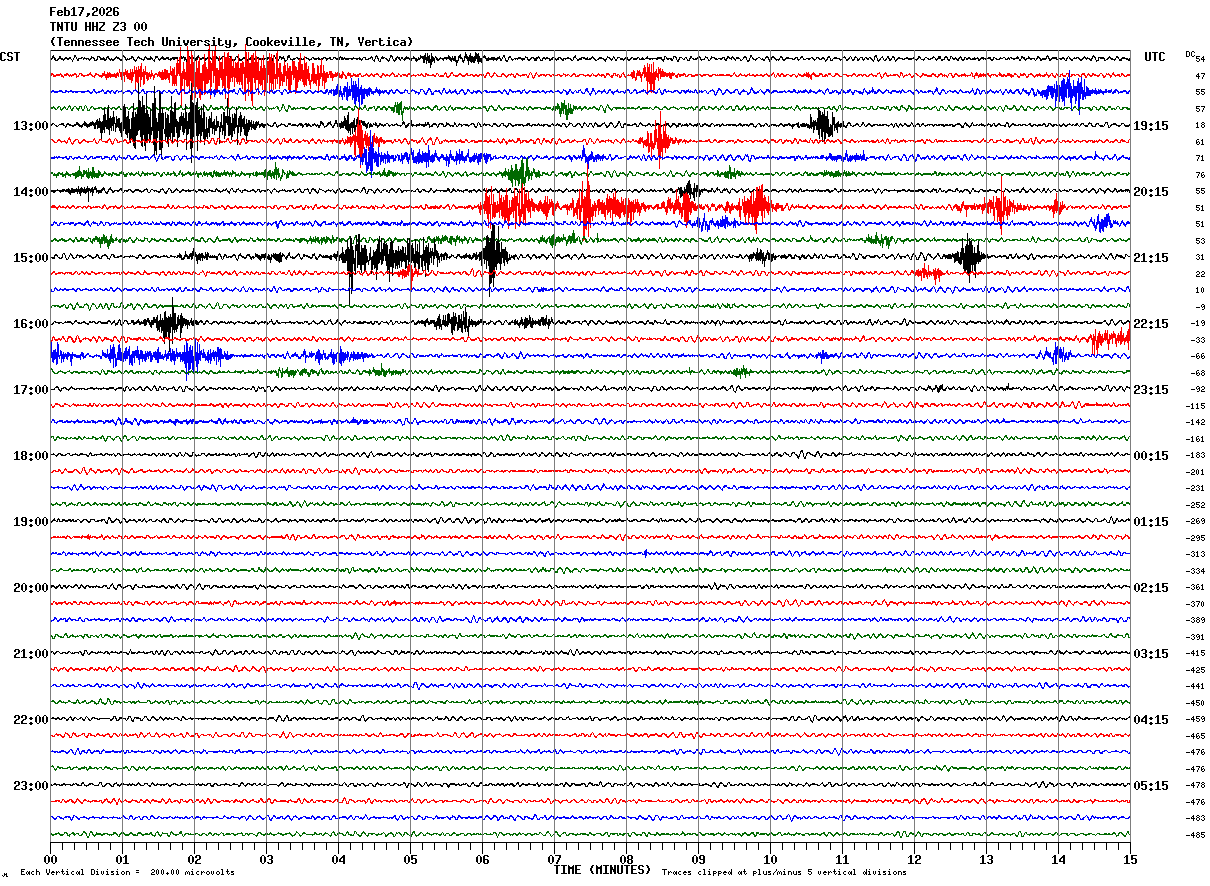The width and height of the screenshot is (1210, 886).
Task: Click the Feb17,2026 date label
Action: click(x=84, y=12)
